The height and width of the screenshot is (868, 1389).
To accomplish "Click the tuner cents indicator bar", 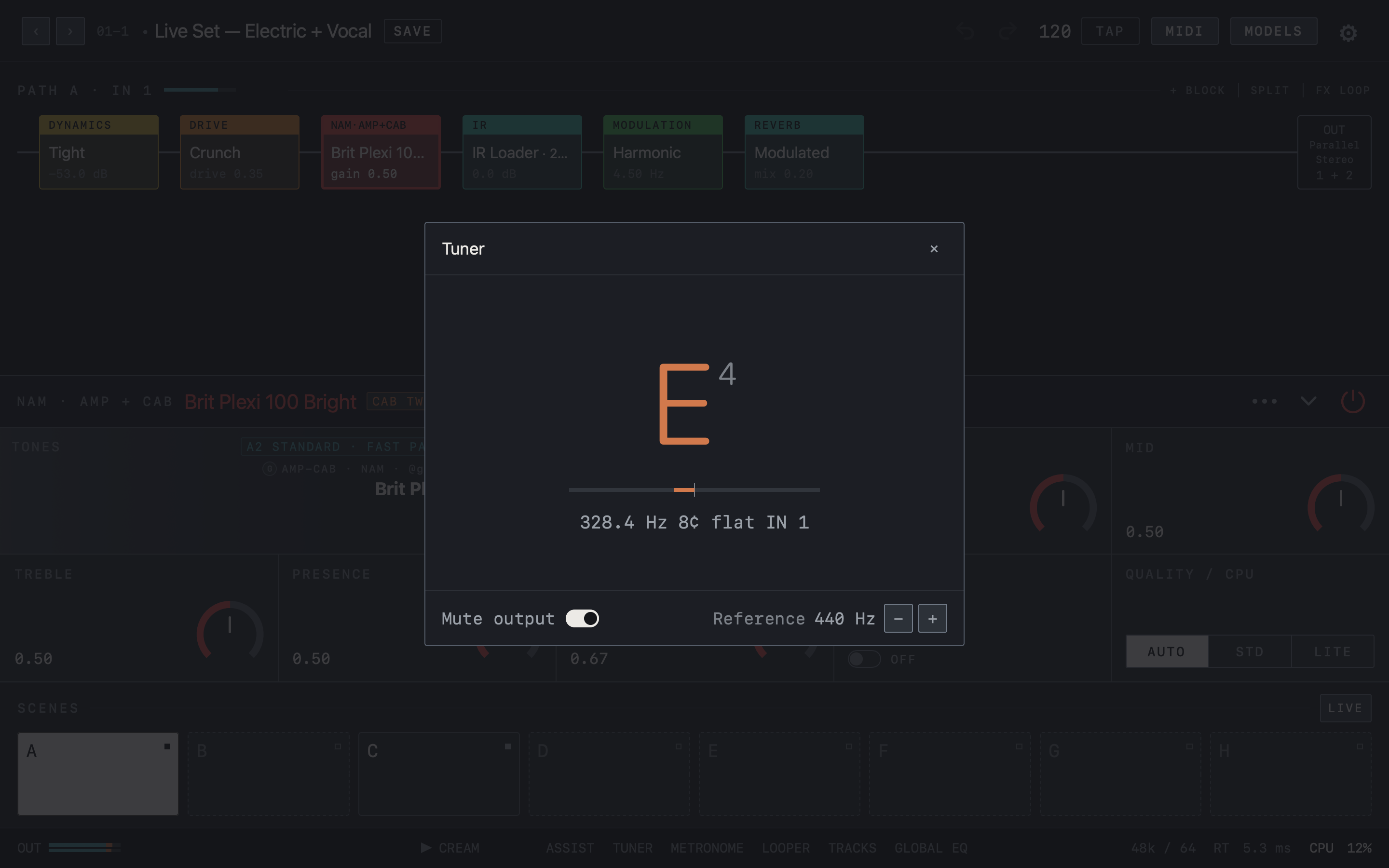I will (694, 489).
